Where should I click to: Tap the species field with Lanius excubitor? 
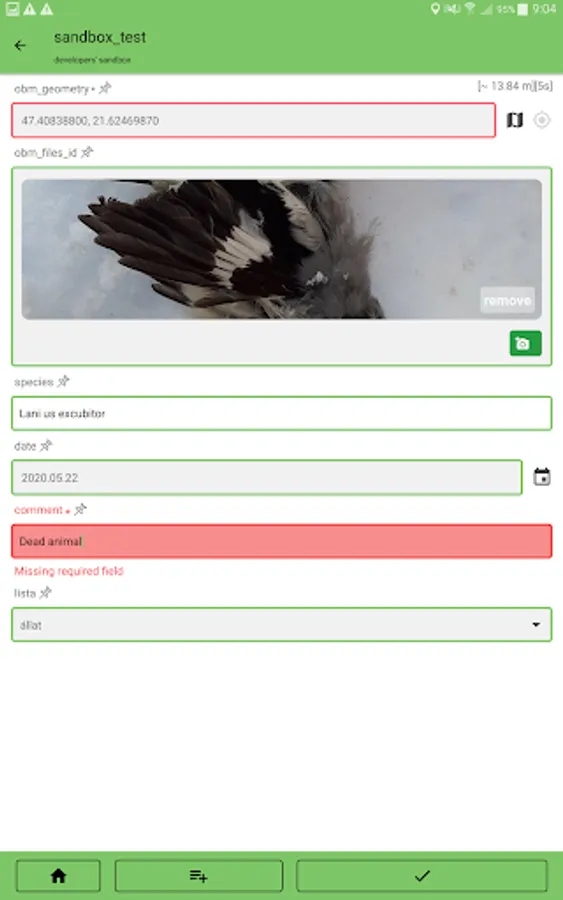click(x=281, y=413)
